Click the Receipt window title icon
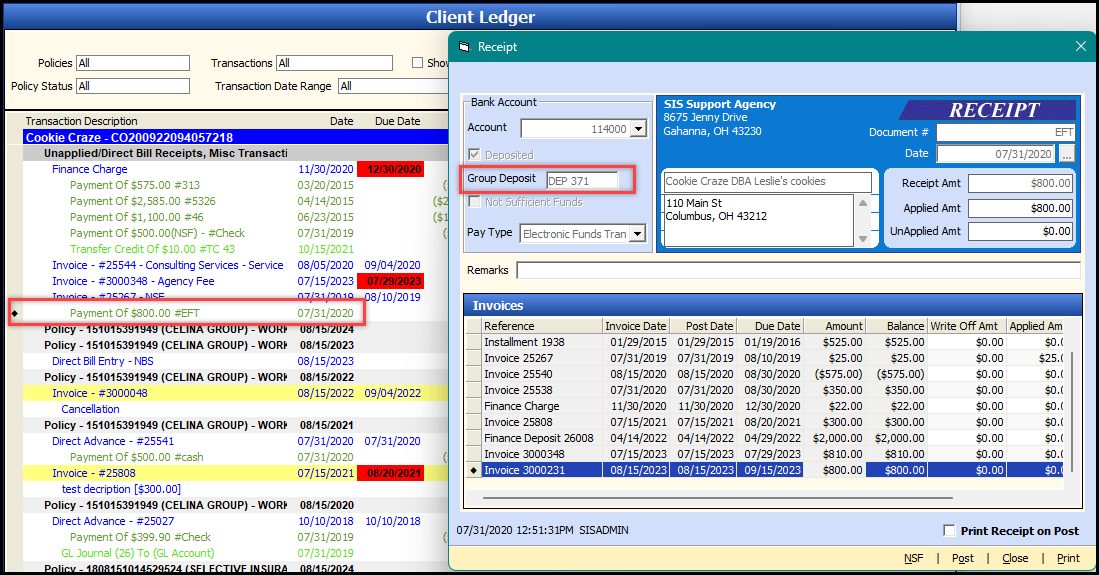The image size is (1099, 575). [464, 47]
